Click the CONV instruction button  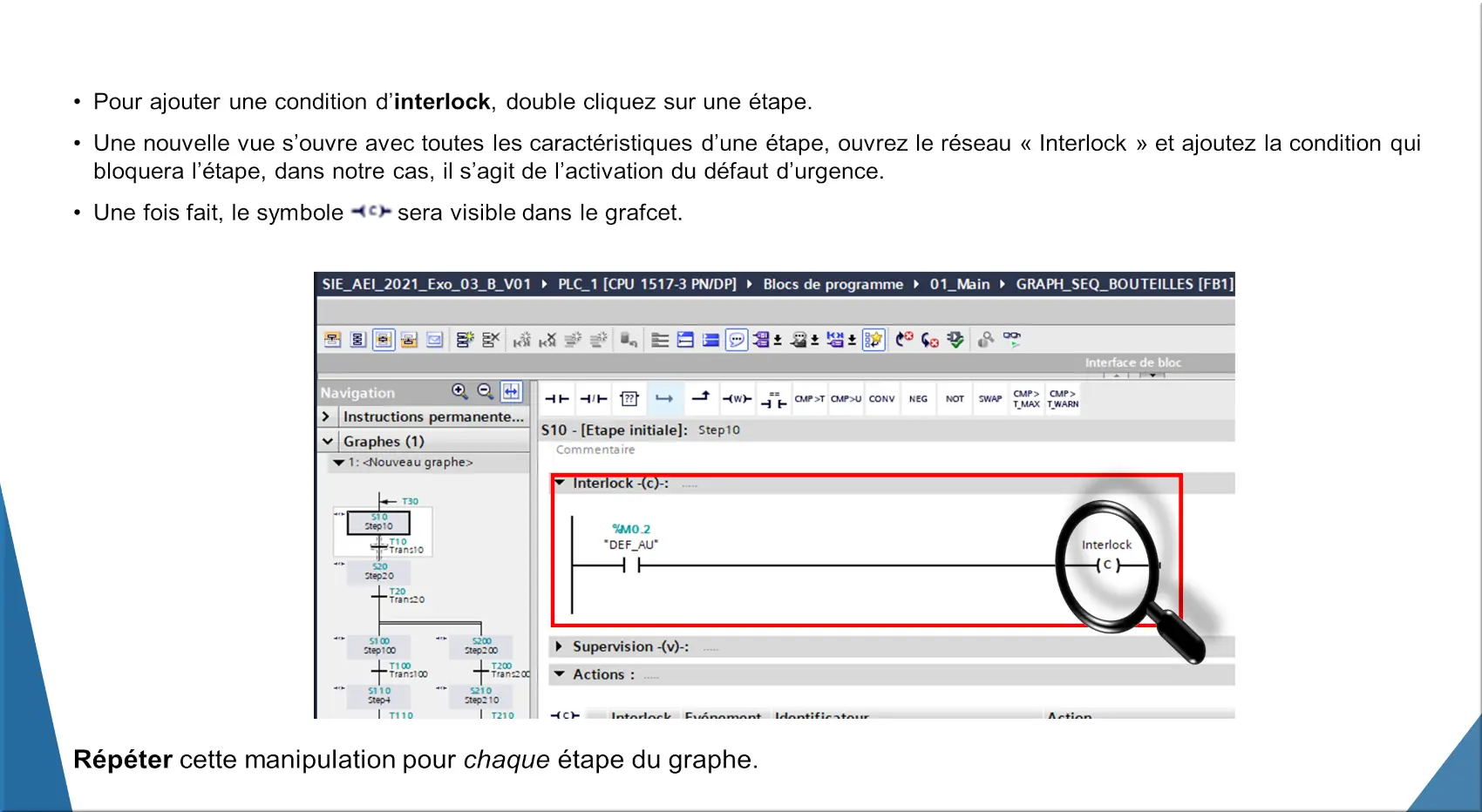pyautogui.click(x=881, y=399)
